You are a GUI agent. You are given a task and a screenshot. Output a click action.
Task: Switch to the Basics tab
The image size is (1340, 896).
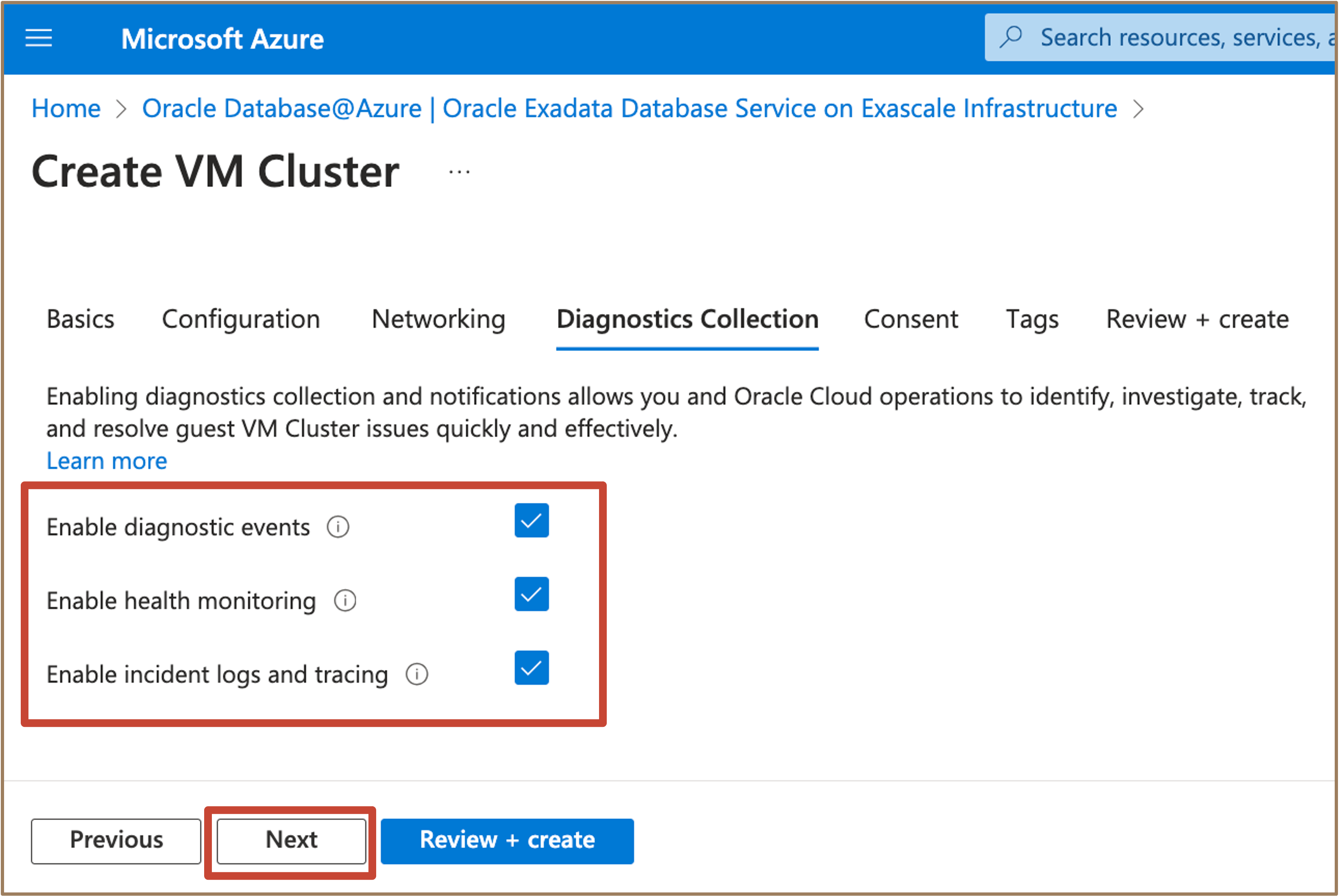pyautogui.click(x=81, y=319)
